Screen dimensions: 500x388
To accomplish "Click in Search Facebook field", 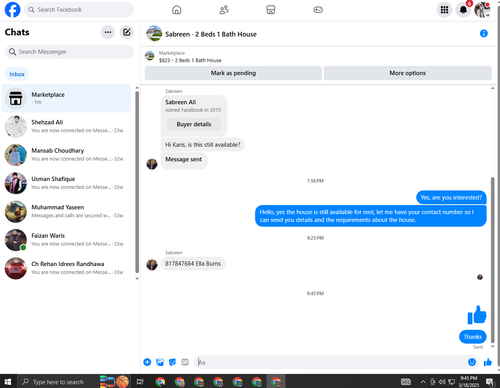I will 79,10.
